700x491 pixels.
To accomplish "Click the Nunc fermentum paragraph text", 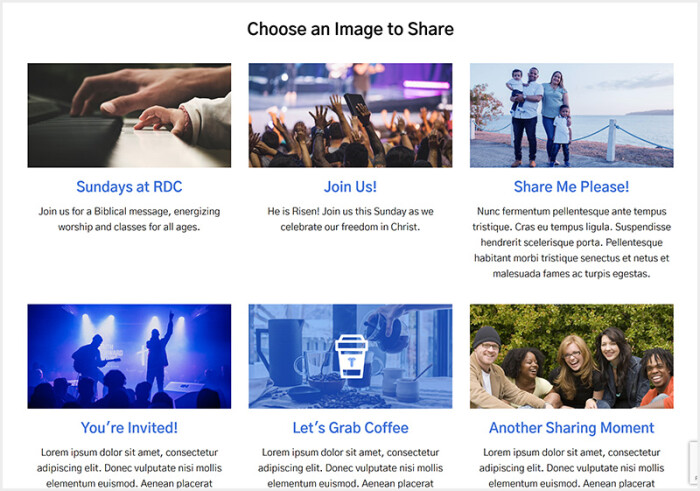I will 571,242.
